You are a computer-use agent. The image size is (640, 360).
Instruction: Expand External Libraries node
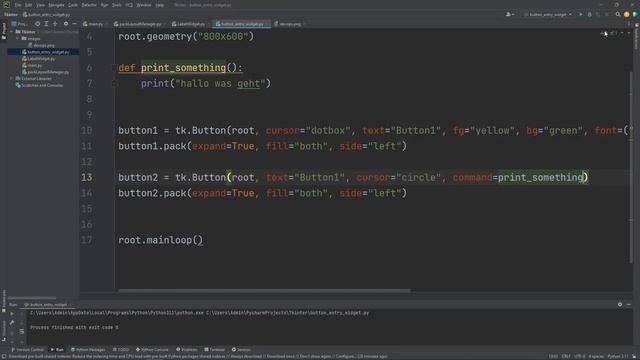point(12,78)
